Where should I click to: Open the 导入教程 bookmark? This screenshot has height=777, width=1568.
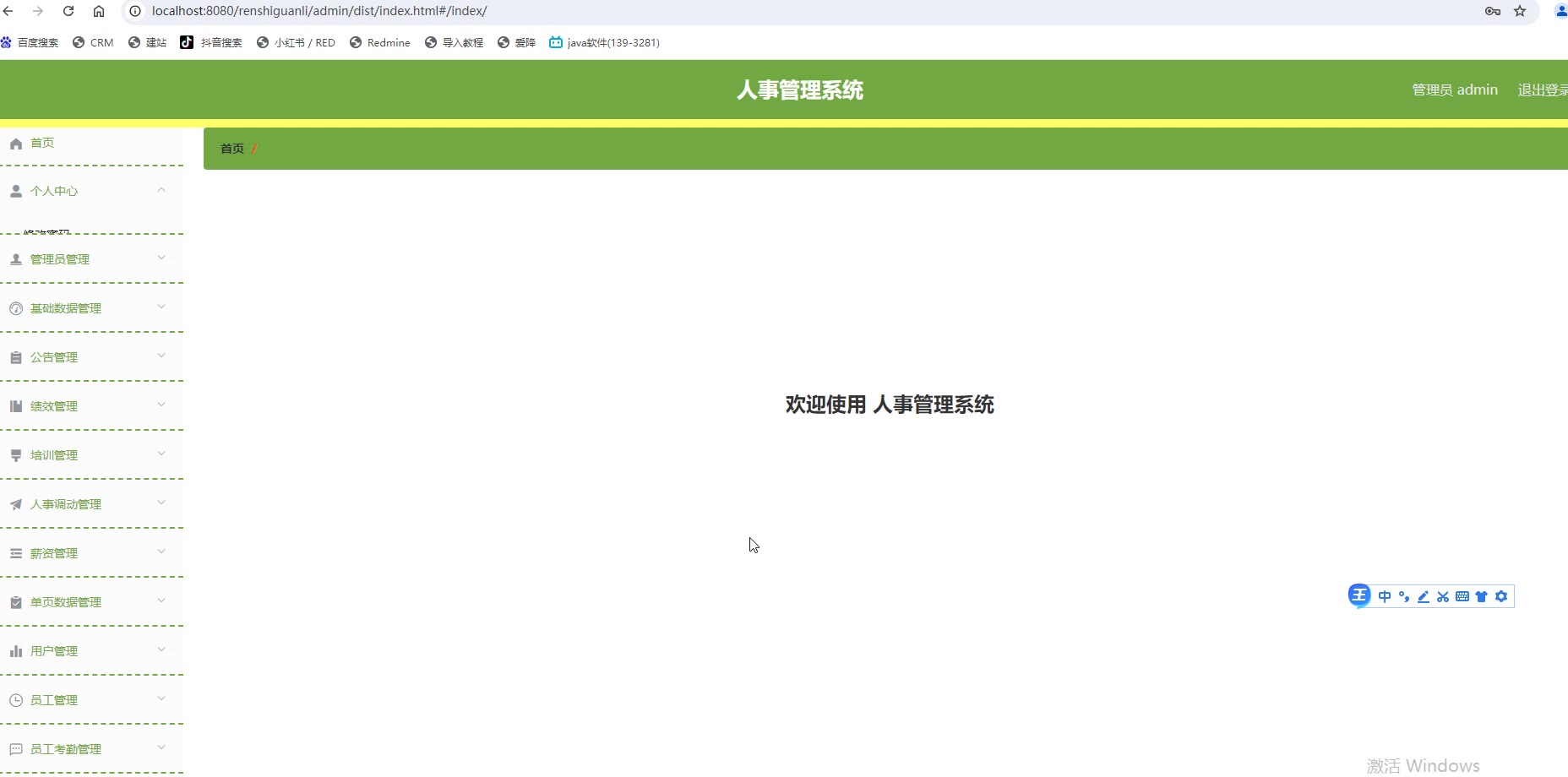455,42
